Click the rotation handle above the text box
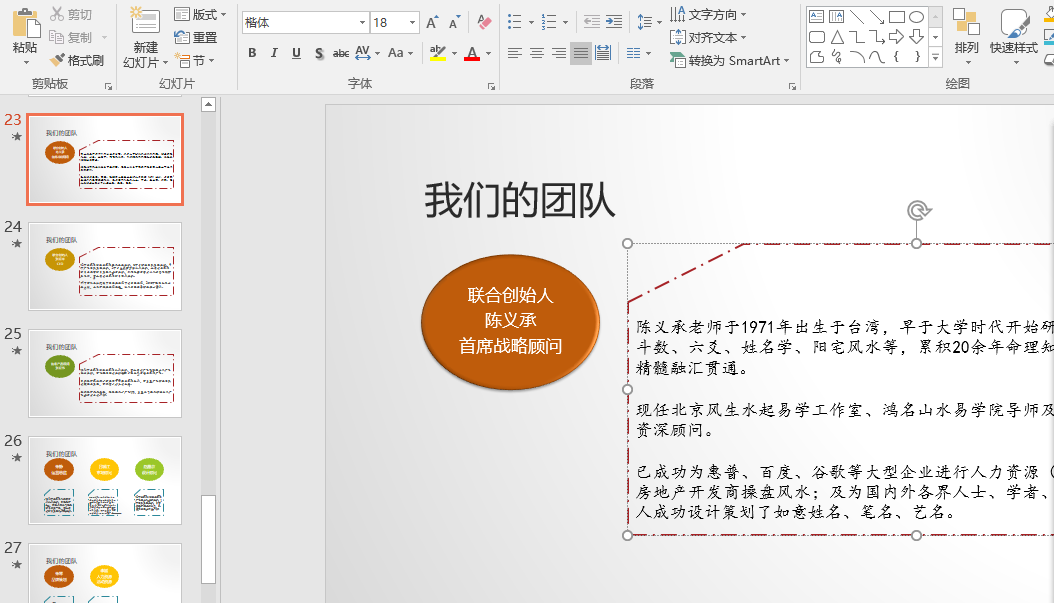This screenshot has width=1054, height=603. 917,210
